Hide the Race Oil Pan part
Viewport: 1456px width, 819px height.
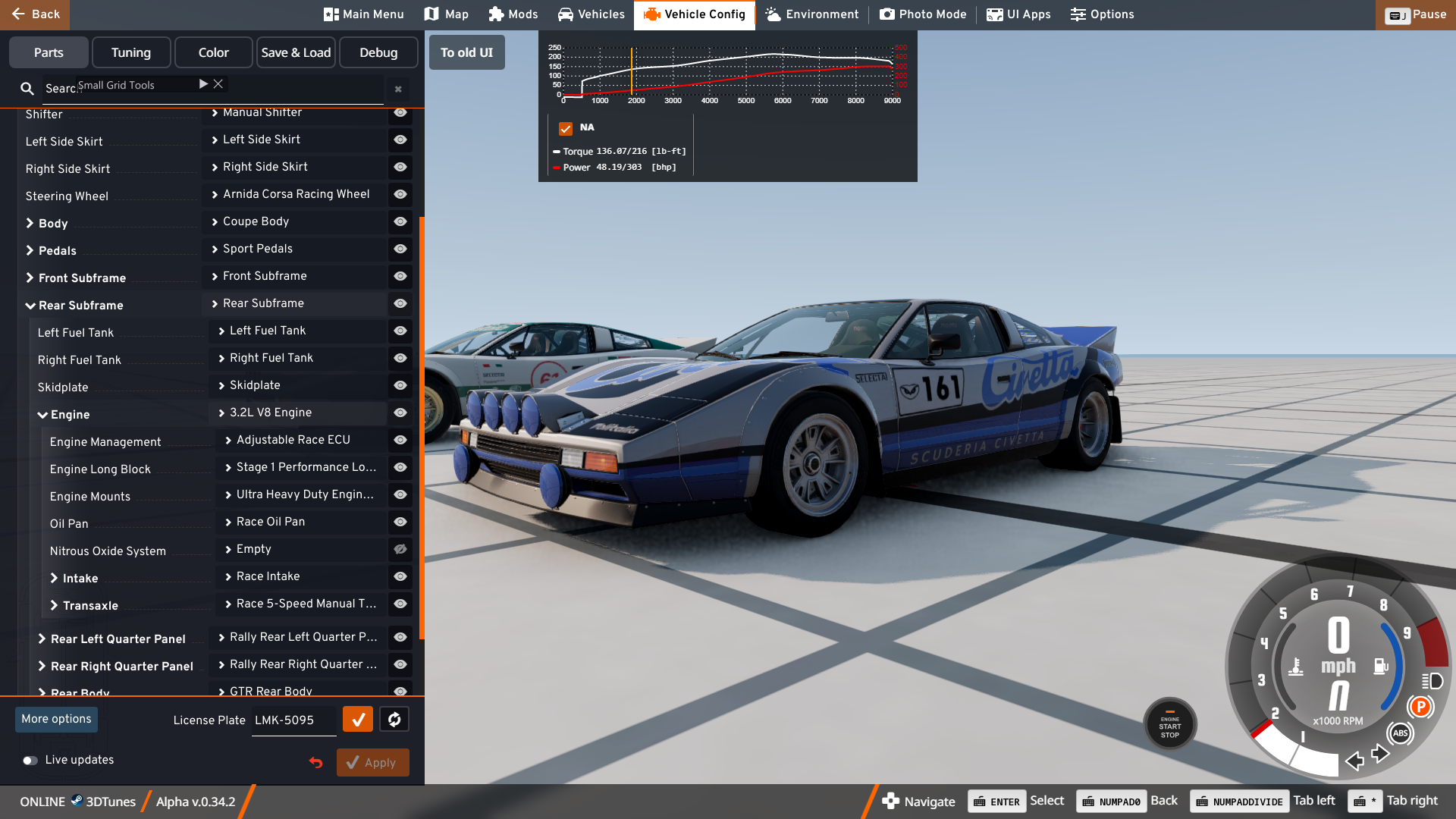coord(400,522)
